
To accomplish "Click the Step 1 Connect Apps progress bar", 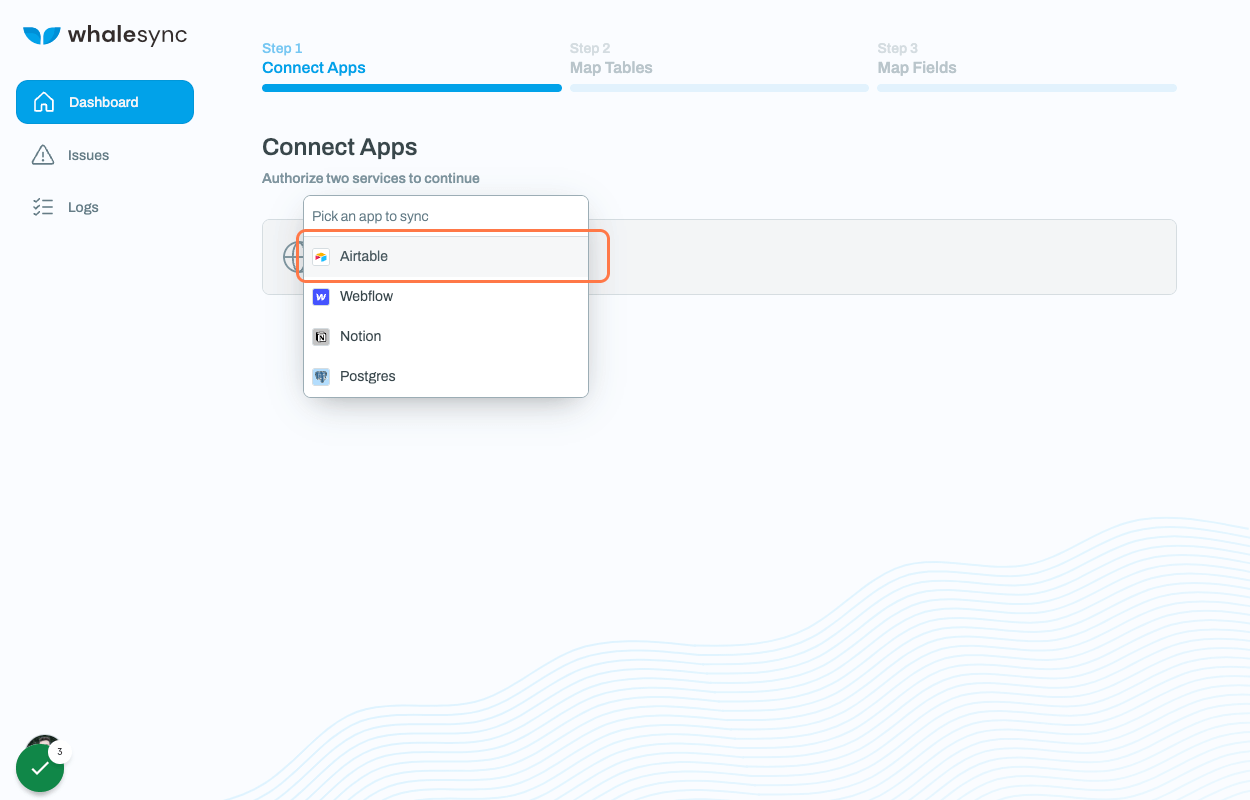I will click(411, 88).
